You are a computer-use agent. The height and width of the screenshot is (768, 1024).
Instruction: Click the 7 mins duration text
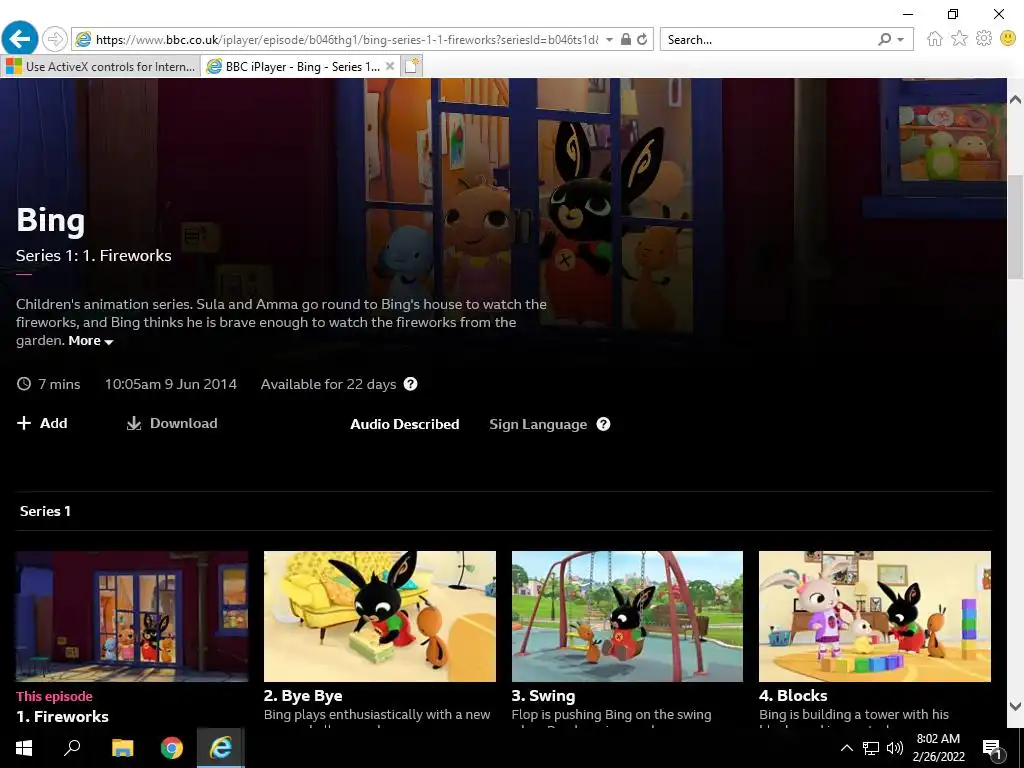point(59,384)
